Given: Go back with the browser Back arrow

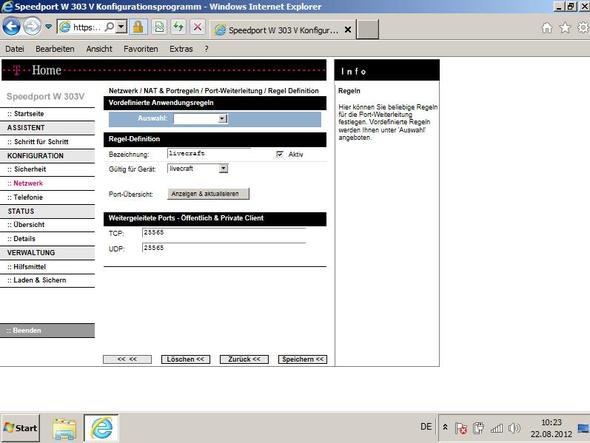Looking at the screenshot, I should pyautogui.click(x=11, y=27).
